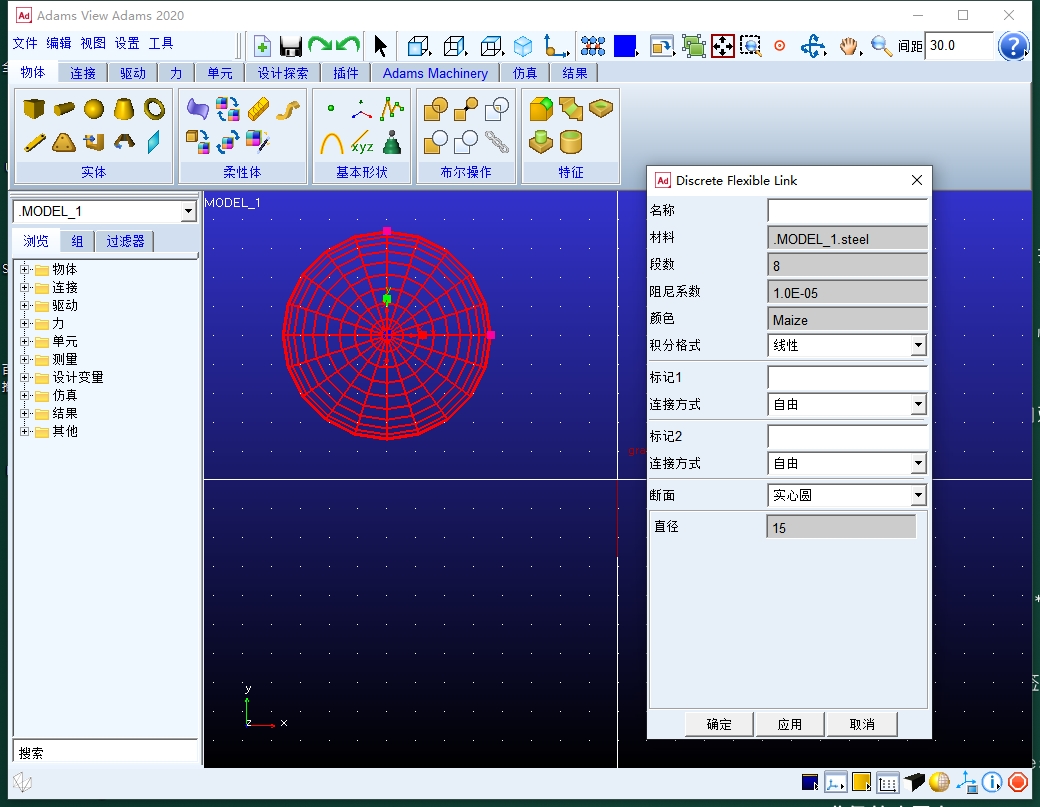Click the 取消 button
This screenshot has height=807, width=1040.
pyautogui.click(x=862, y=724)
